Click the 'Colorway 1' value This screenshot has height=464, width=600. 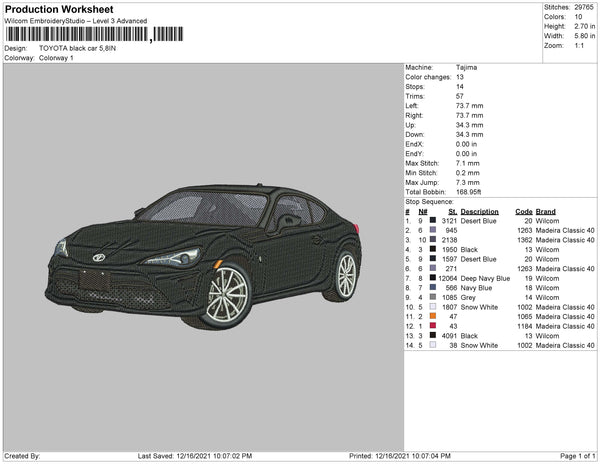click(x=56, y=58)
